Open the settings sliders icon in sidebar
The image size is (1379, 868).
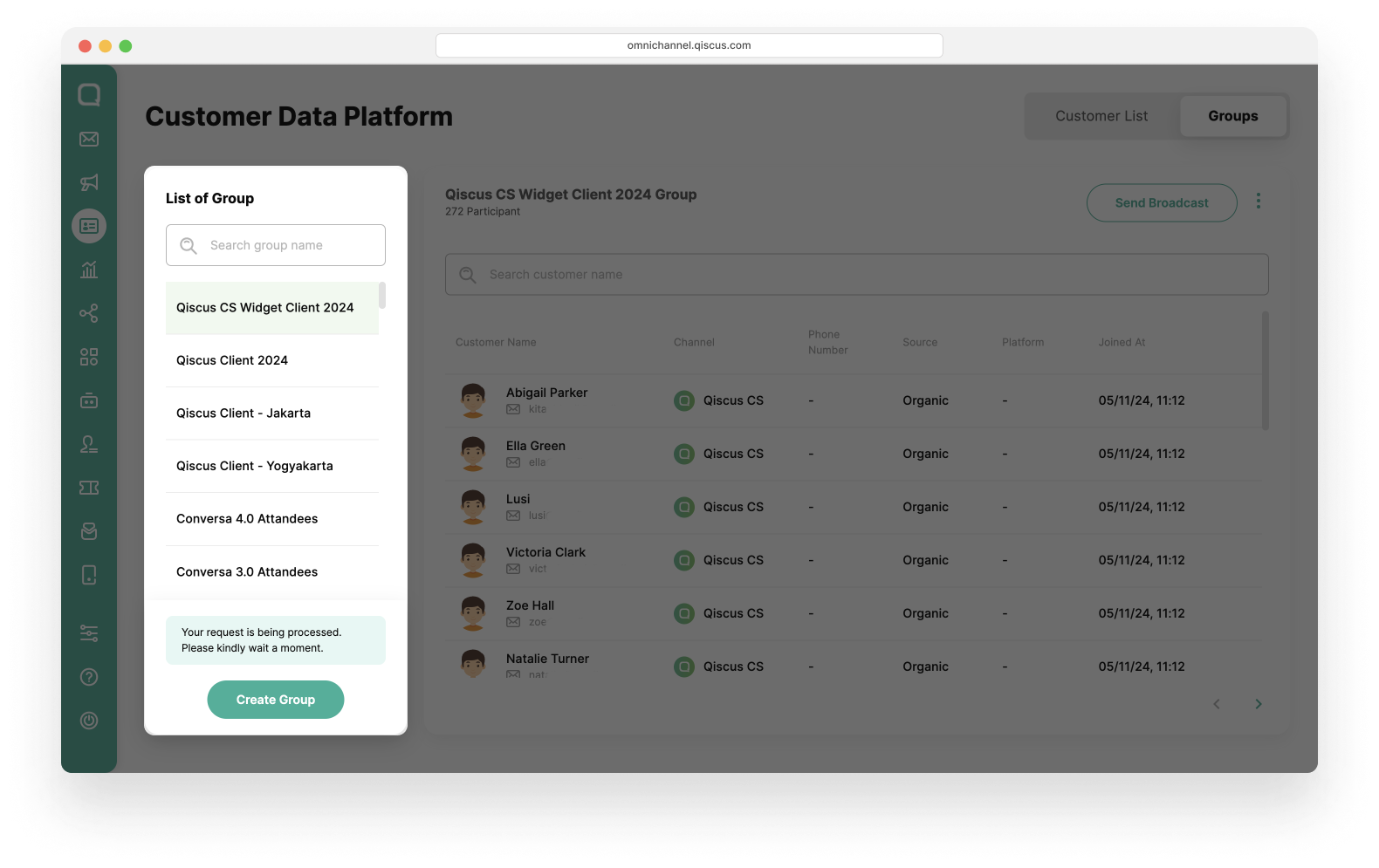click(x=89, y=633)
